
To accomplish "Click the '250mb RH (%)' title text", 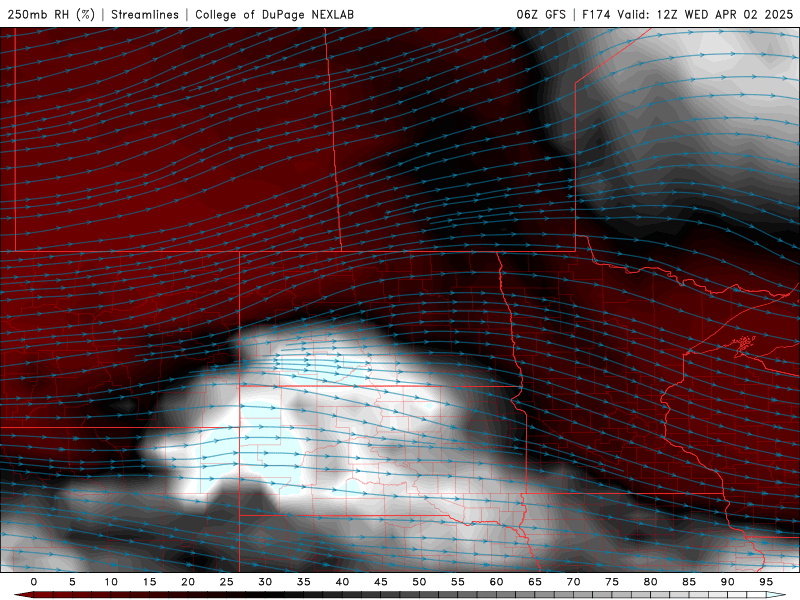I will (x=51, y=14).
